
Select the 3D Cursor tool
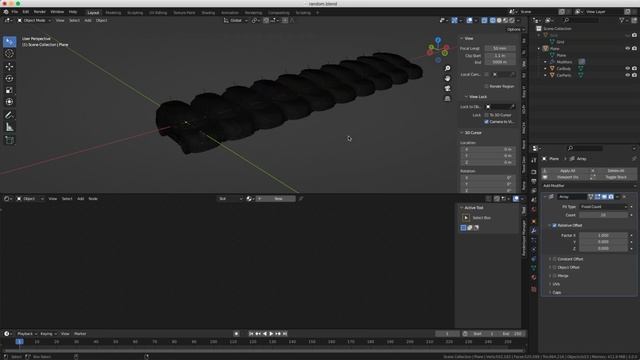click(x=9, y=53)
